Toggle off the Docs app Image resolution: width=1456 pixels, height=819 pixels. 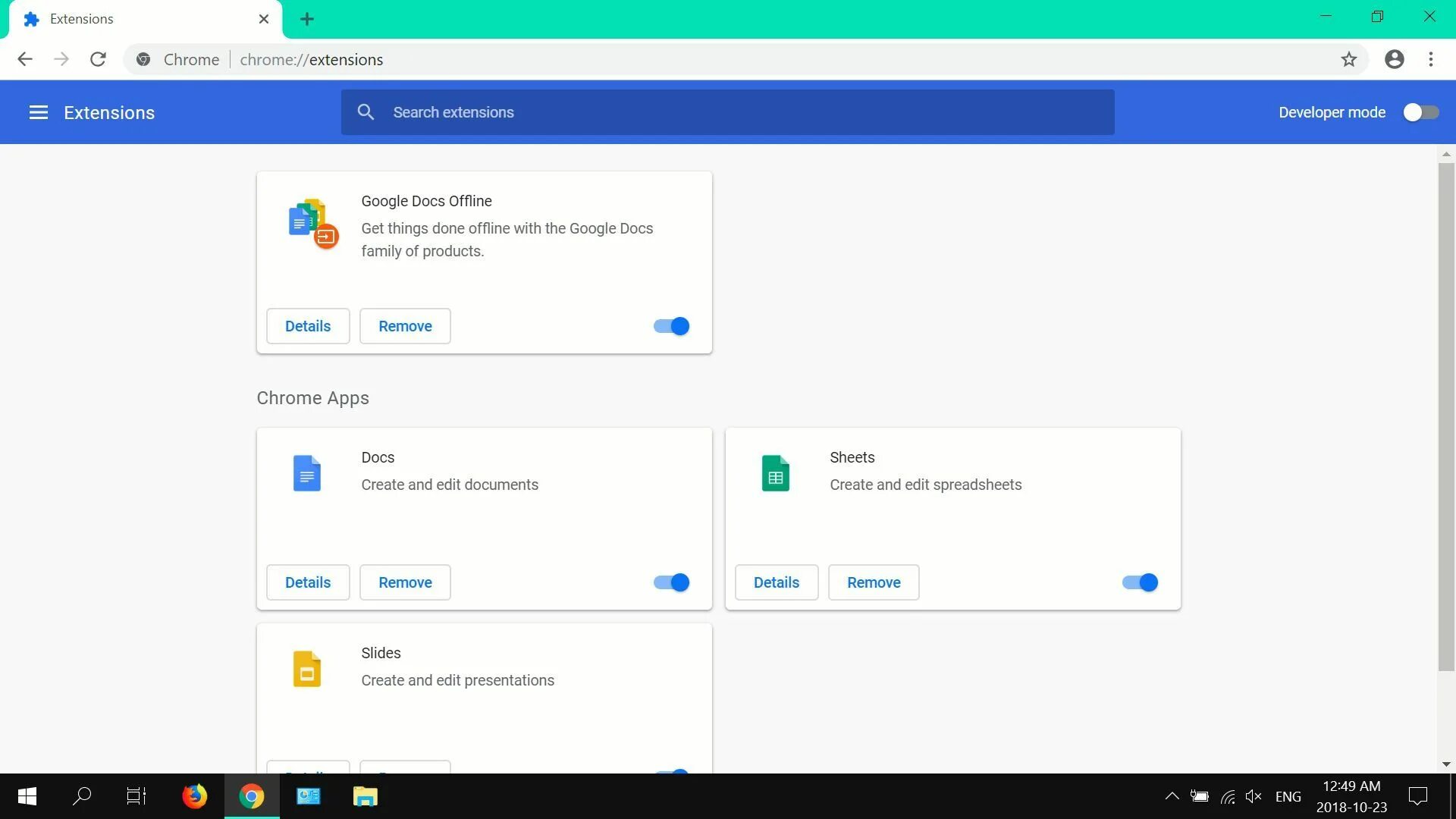(671, 582)
